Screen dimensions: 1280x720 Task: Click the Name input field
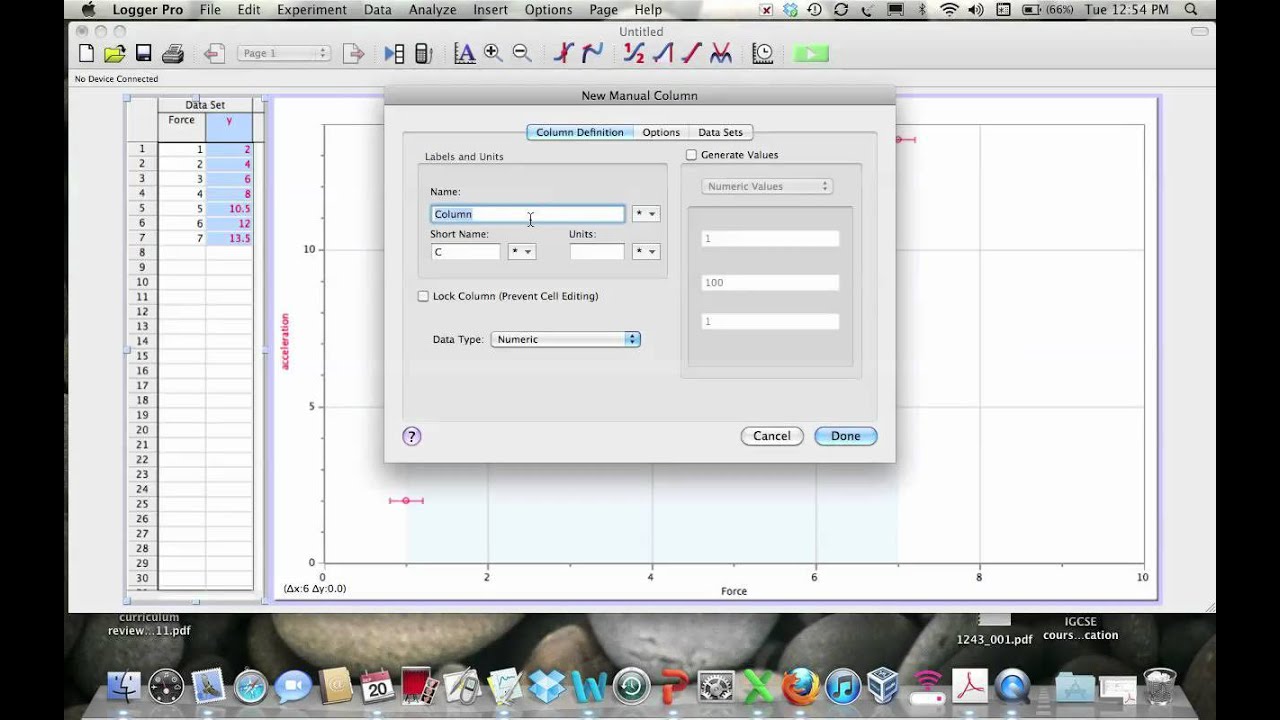pyautogui.click(x=528, y=214)
